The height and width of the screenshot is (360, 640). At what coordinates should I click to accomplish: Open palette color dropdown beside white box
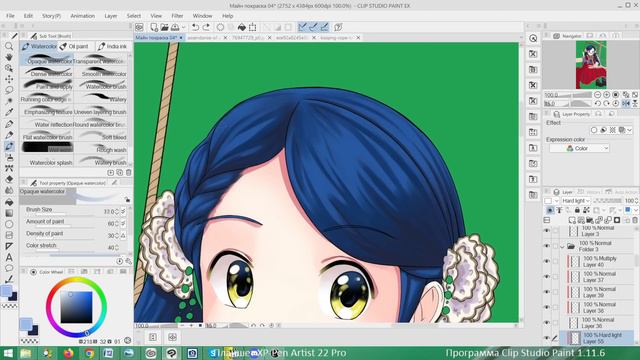(556, 201)
